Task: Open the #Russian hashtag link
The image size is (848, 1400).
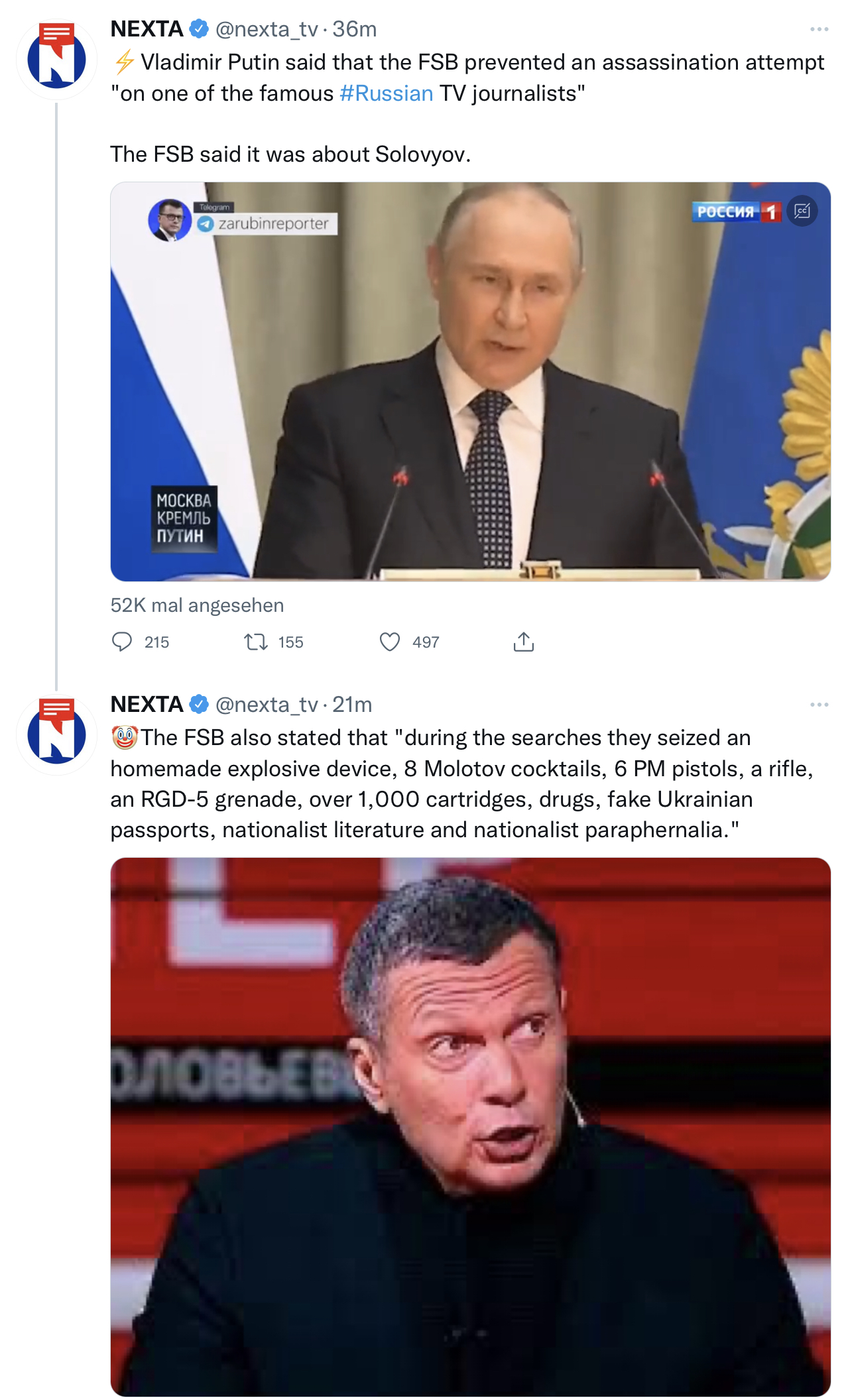Action: (x=386, y=93)
